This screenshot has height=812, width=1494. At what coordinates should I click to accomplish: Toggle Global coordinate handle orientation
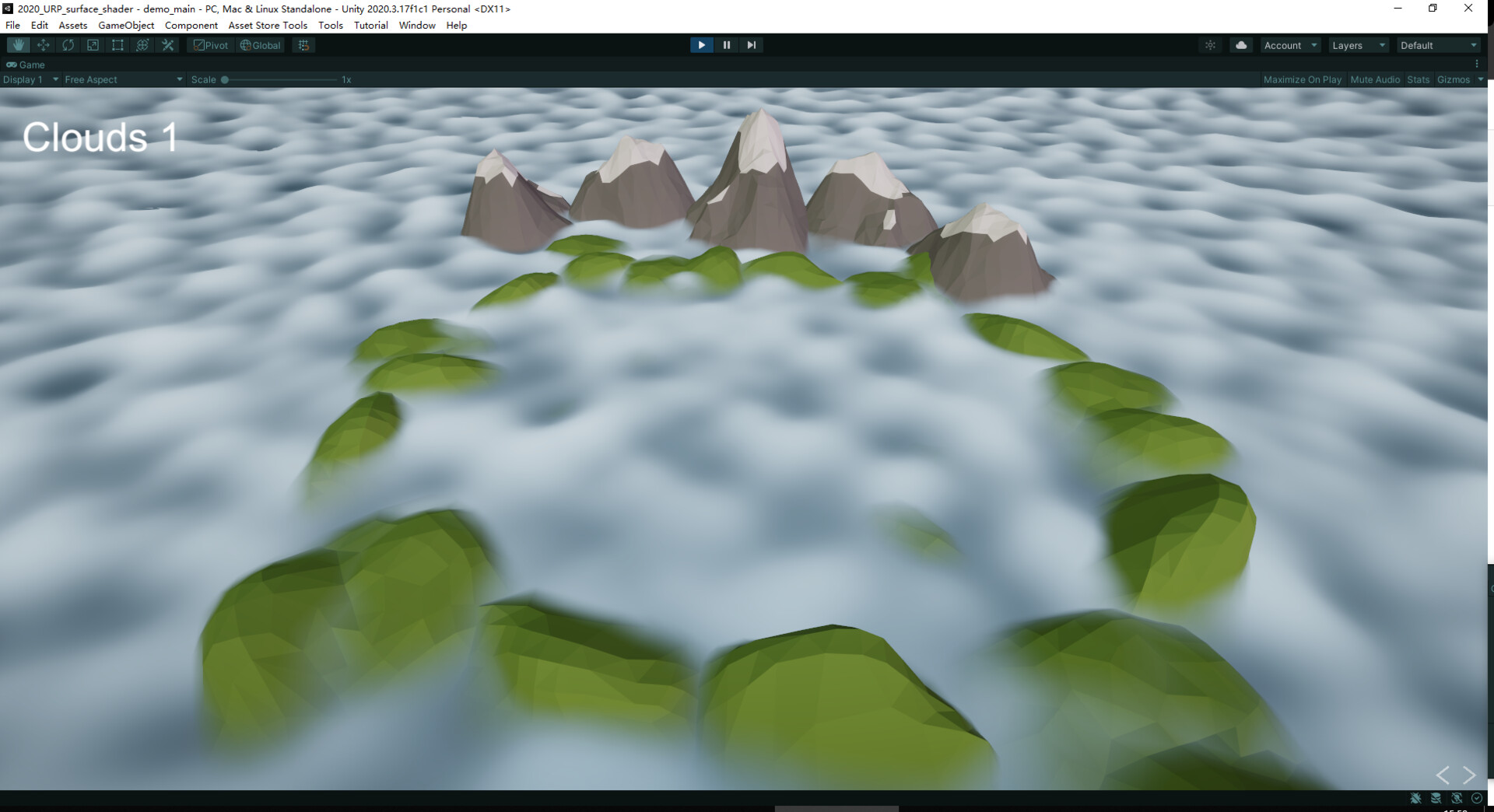pyautogui.click(x=259, y=44)
